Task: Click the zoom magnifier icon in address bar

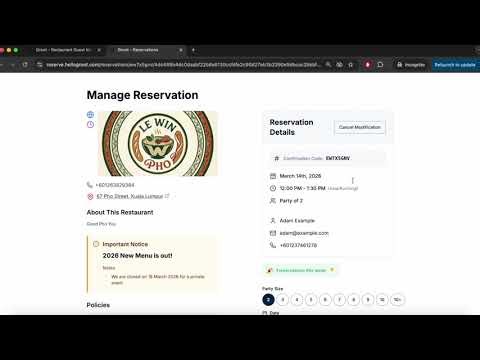Action: click(329, 65)
